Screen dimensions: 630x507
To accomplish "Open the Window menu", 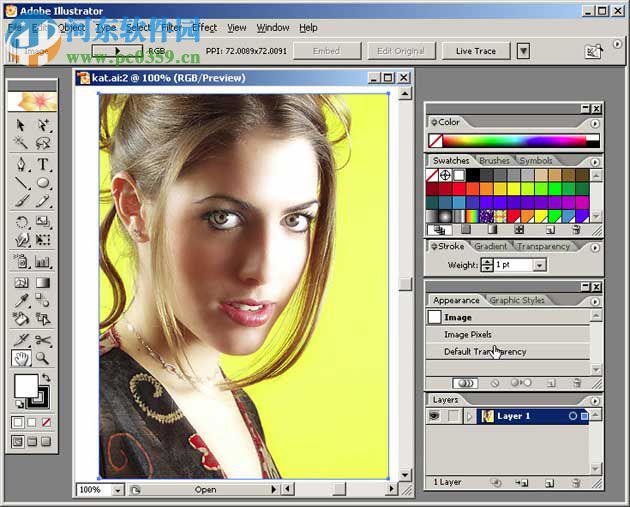I will pos(273,27).
